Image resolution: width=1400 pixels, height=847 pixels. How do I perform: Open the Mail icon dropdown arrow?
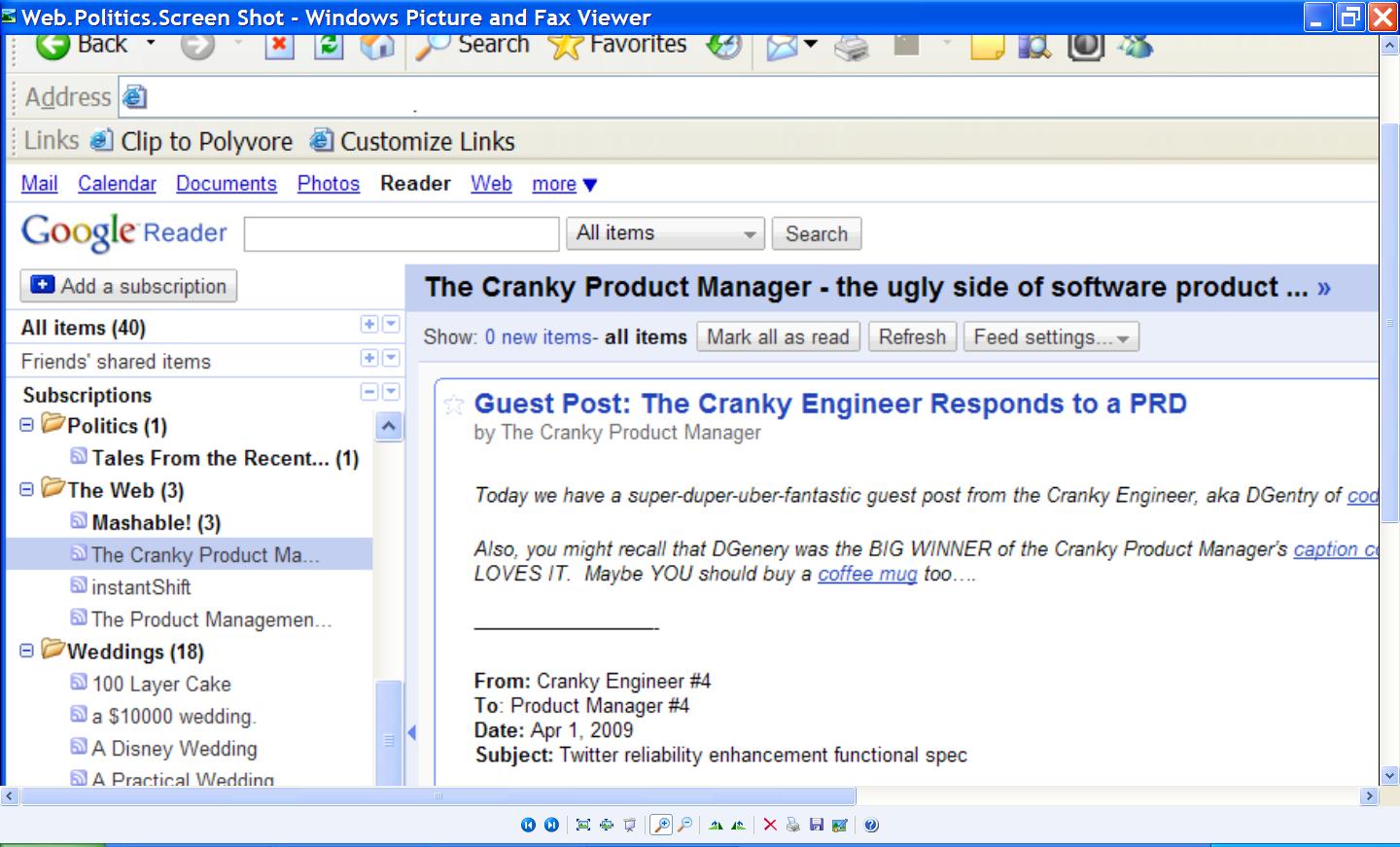(x=810, y=45)
